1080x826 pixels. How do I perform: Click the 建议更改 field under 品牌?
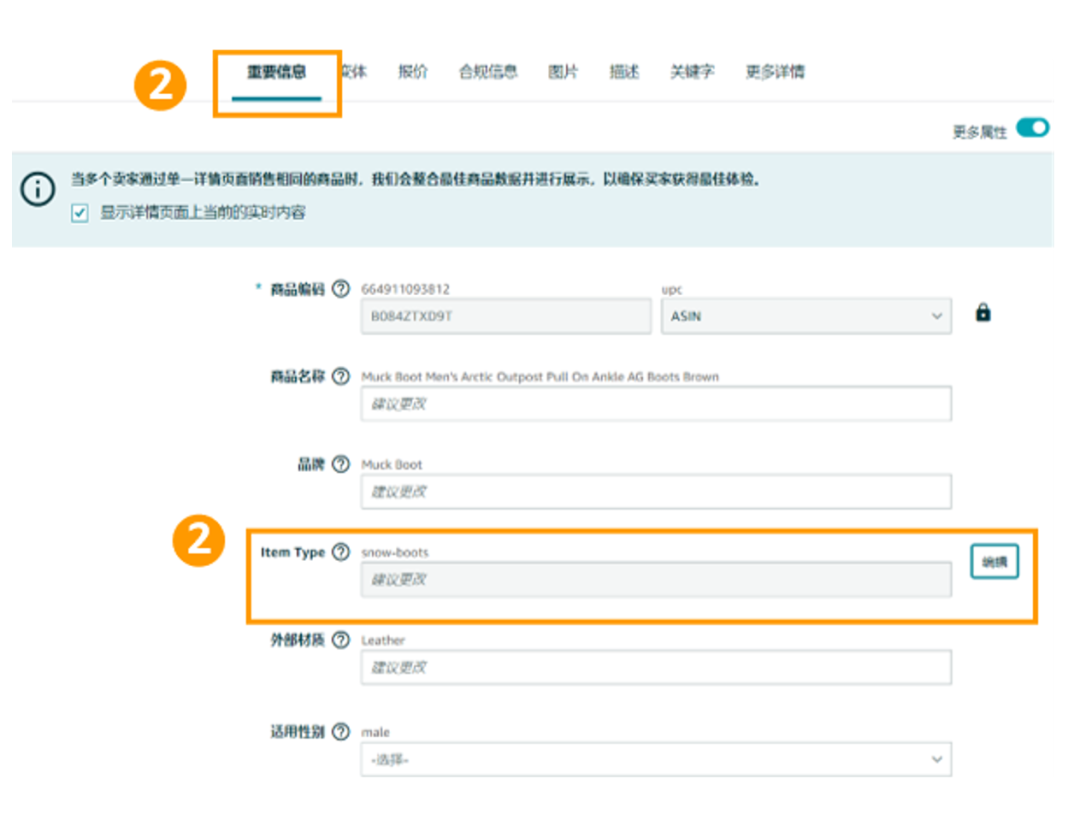(x=655, y=491)
